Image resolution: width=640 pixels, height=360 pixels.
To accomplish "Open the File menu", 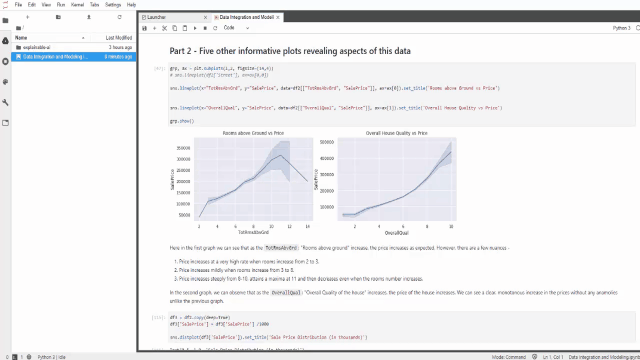I will tap(18, 5).
